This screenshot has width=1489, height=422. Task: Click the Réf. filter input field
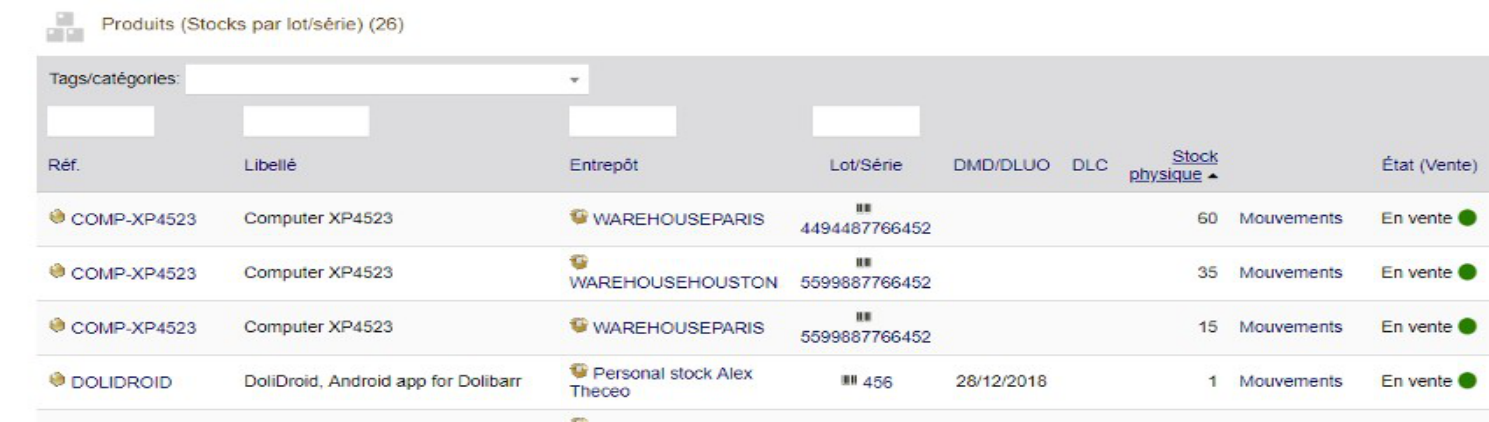tap(100, 121)
